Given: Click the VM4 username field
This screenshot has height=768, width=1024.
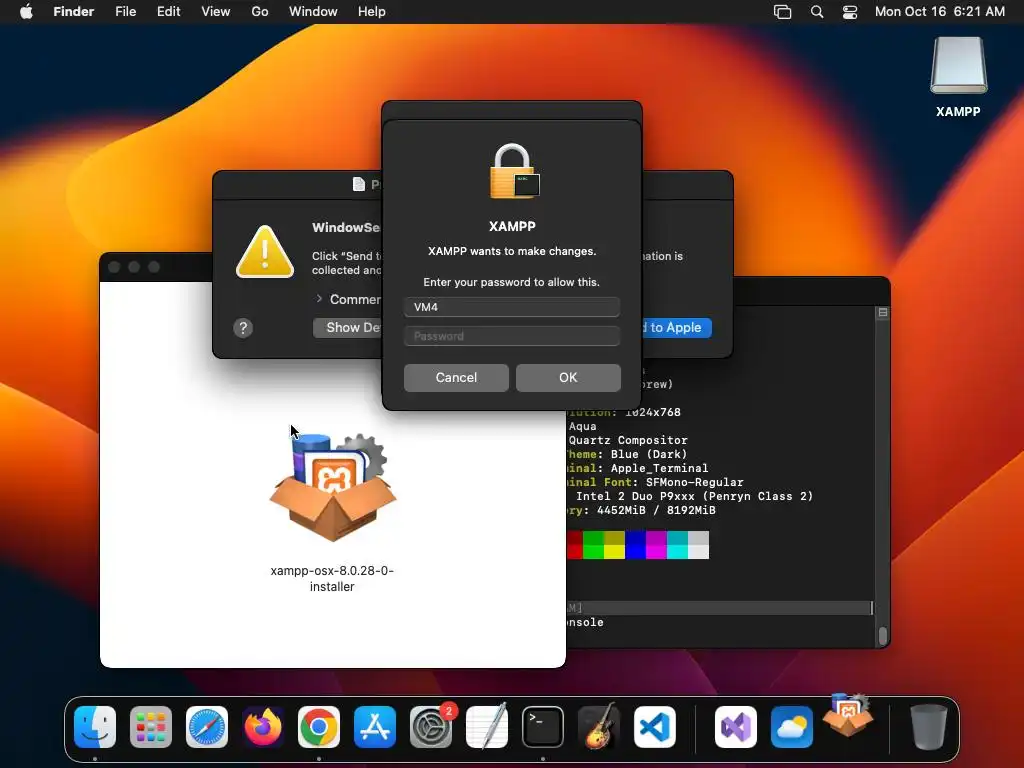Looking at the screenshot, I should [512, 307].
